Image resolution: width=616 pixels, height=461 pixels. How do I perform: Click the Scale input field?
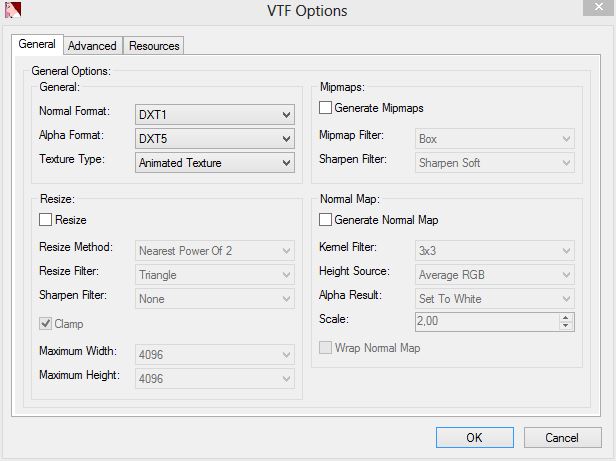(x=486, y=322)
